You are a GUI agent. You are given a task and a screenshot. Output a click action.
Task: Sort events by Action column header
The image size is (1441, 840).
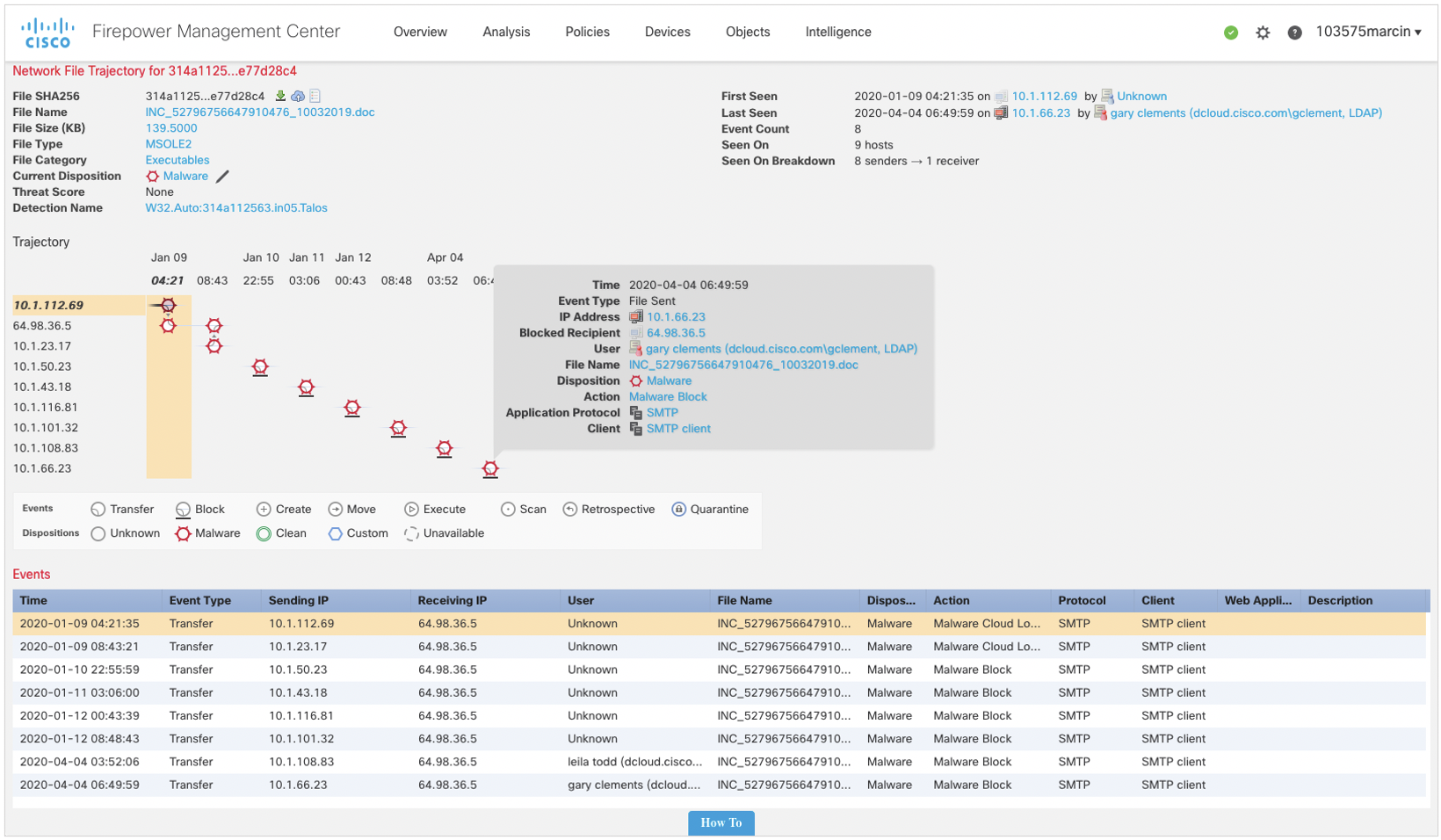point(988,601)
